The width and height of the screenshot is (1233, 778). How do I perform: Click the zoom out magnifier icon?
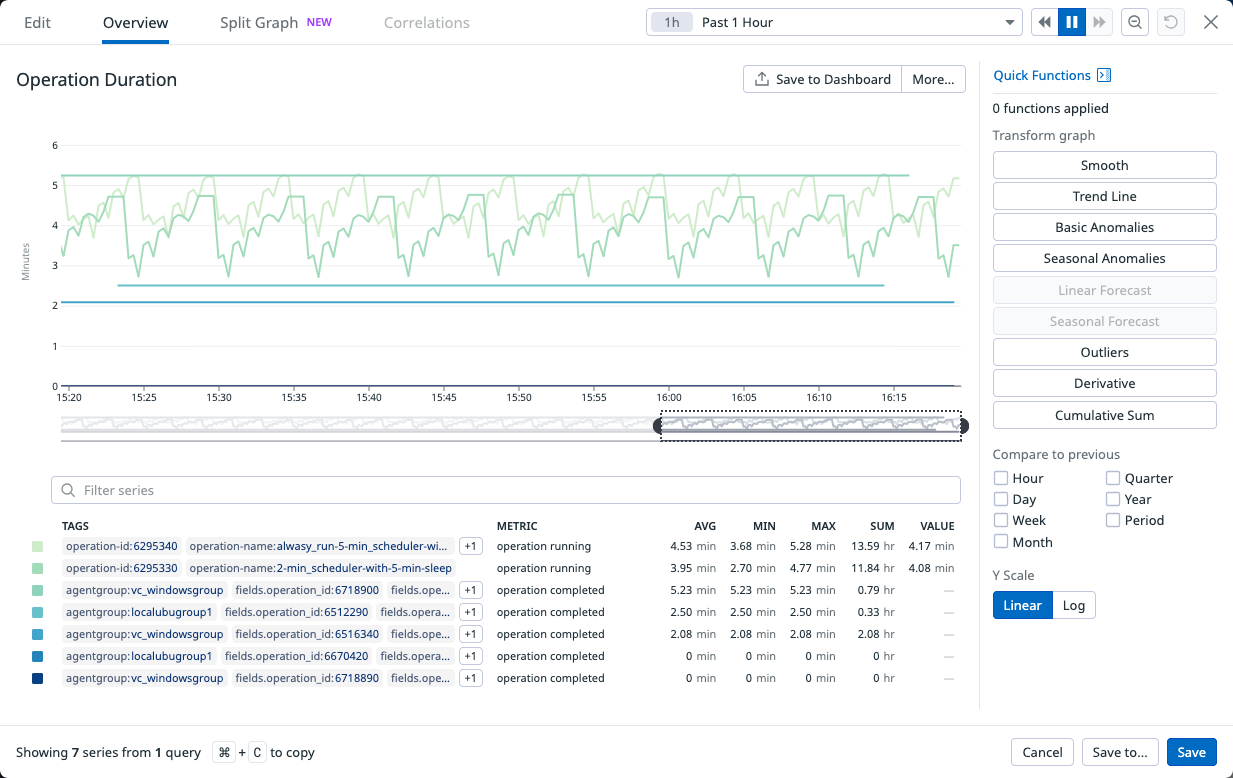pos(1134,22)
